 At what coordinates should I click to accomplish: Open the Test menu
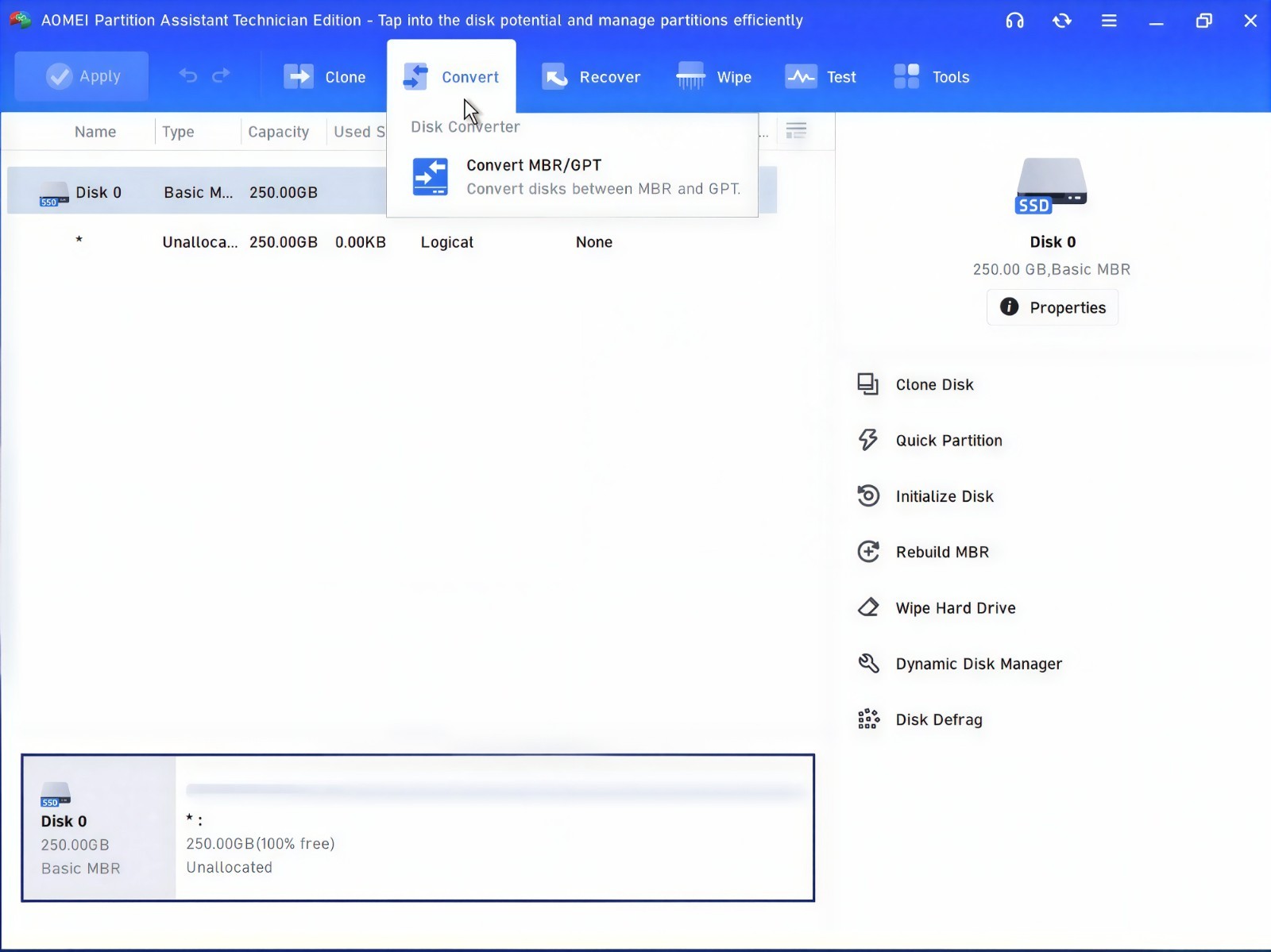[x=821, y=77]
